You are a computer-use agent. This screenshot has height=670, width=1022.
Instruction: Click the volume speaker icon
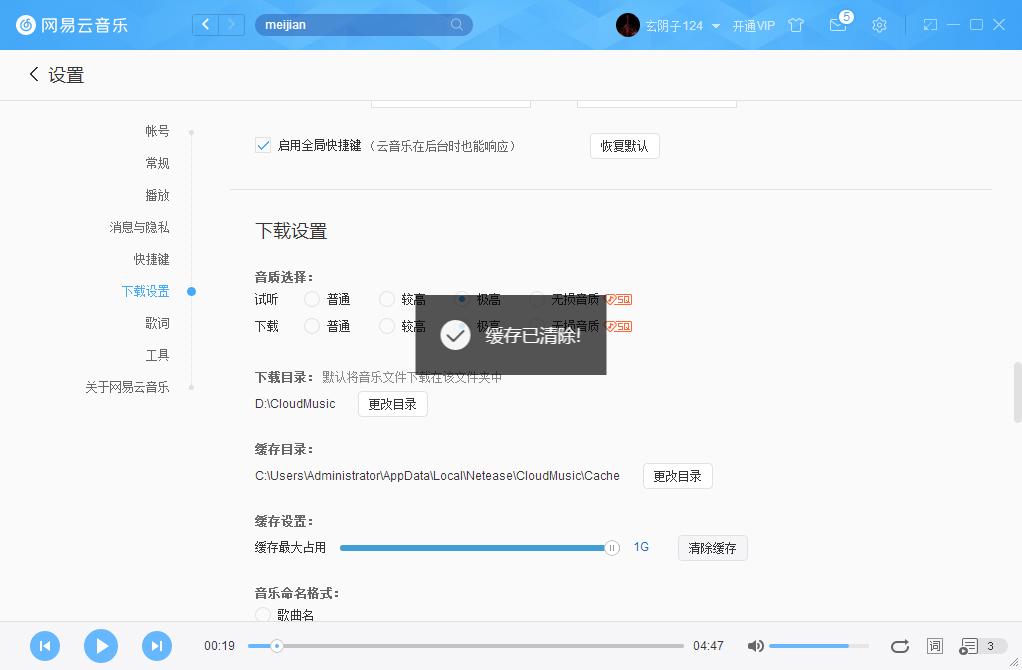point(756,646)
